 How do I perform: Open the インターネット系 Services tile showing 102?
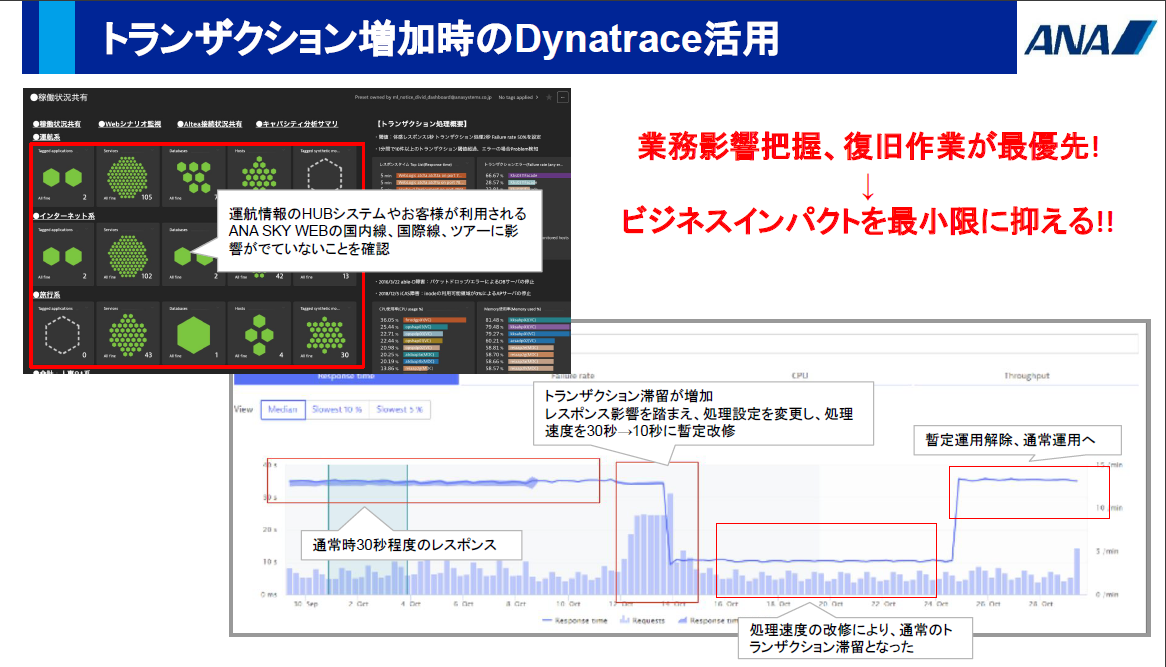click(x=128, y=254)
